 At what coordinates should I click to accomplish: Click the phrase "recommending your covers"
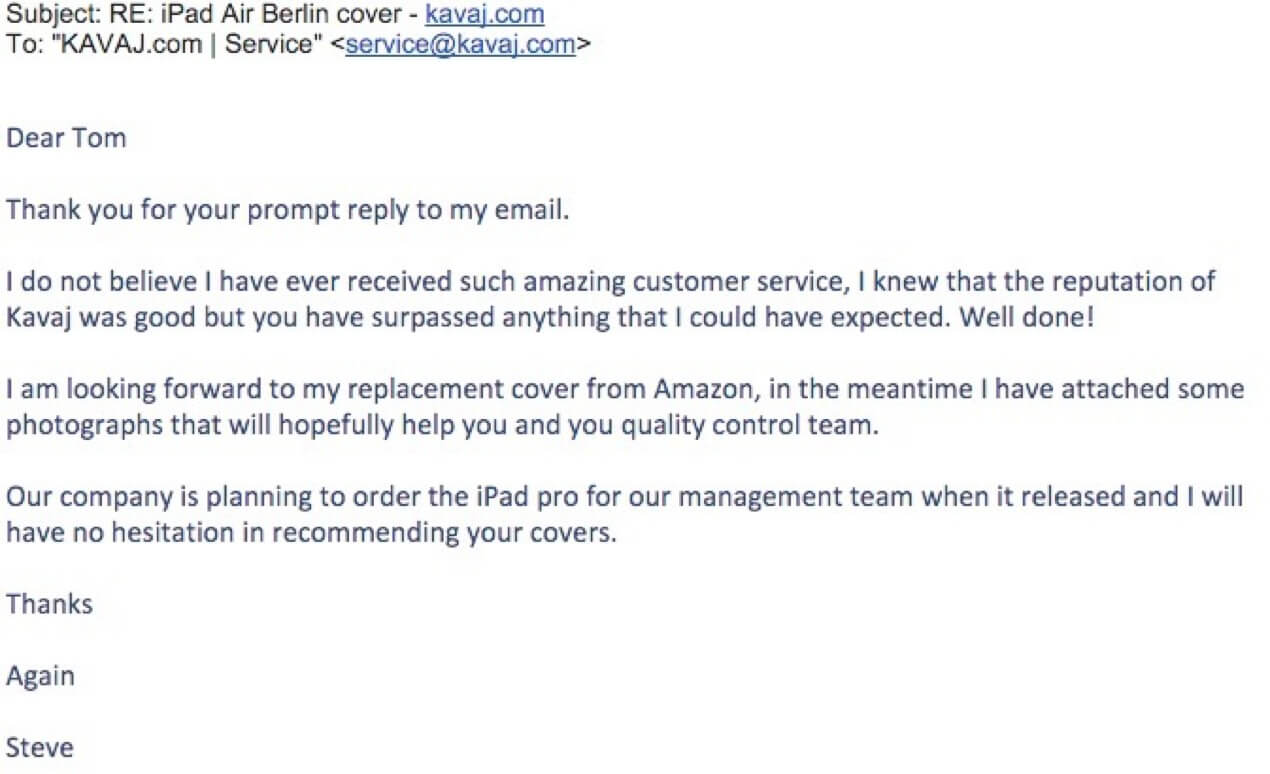coord(443,534)
